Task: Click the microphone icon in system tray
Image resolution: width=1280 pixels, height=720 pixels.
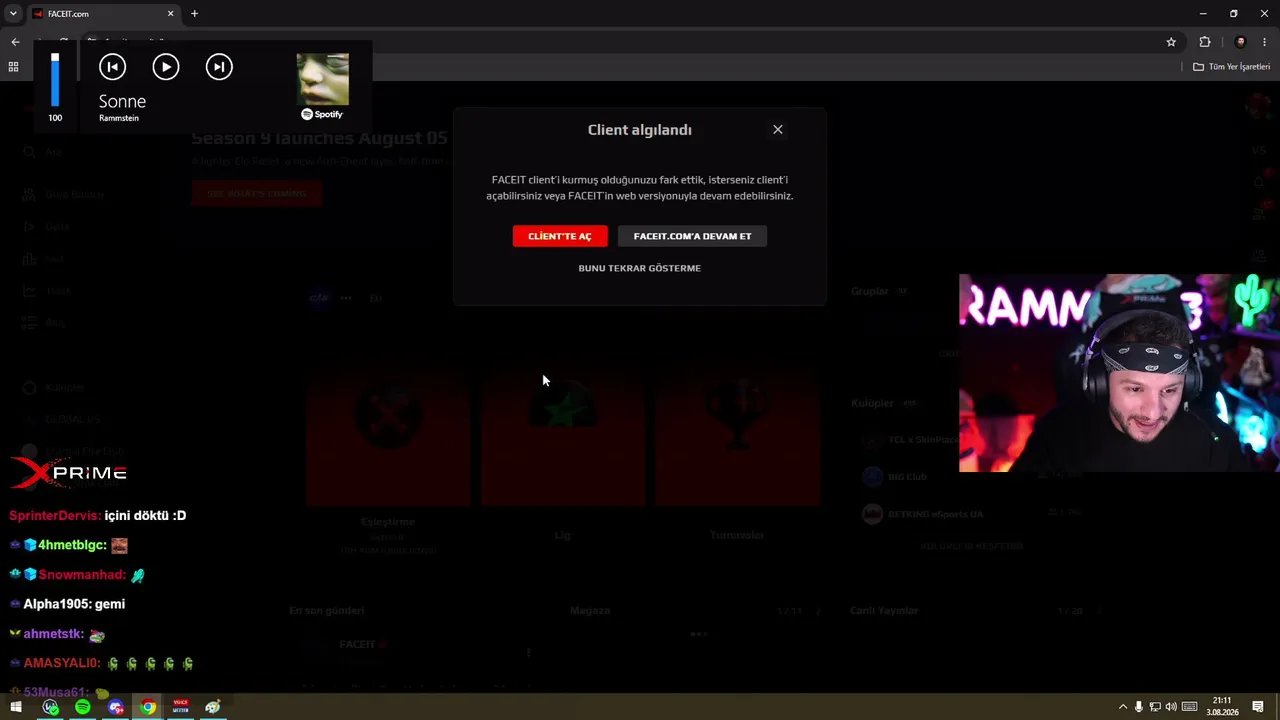Action: point(1138,707)
